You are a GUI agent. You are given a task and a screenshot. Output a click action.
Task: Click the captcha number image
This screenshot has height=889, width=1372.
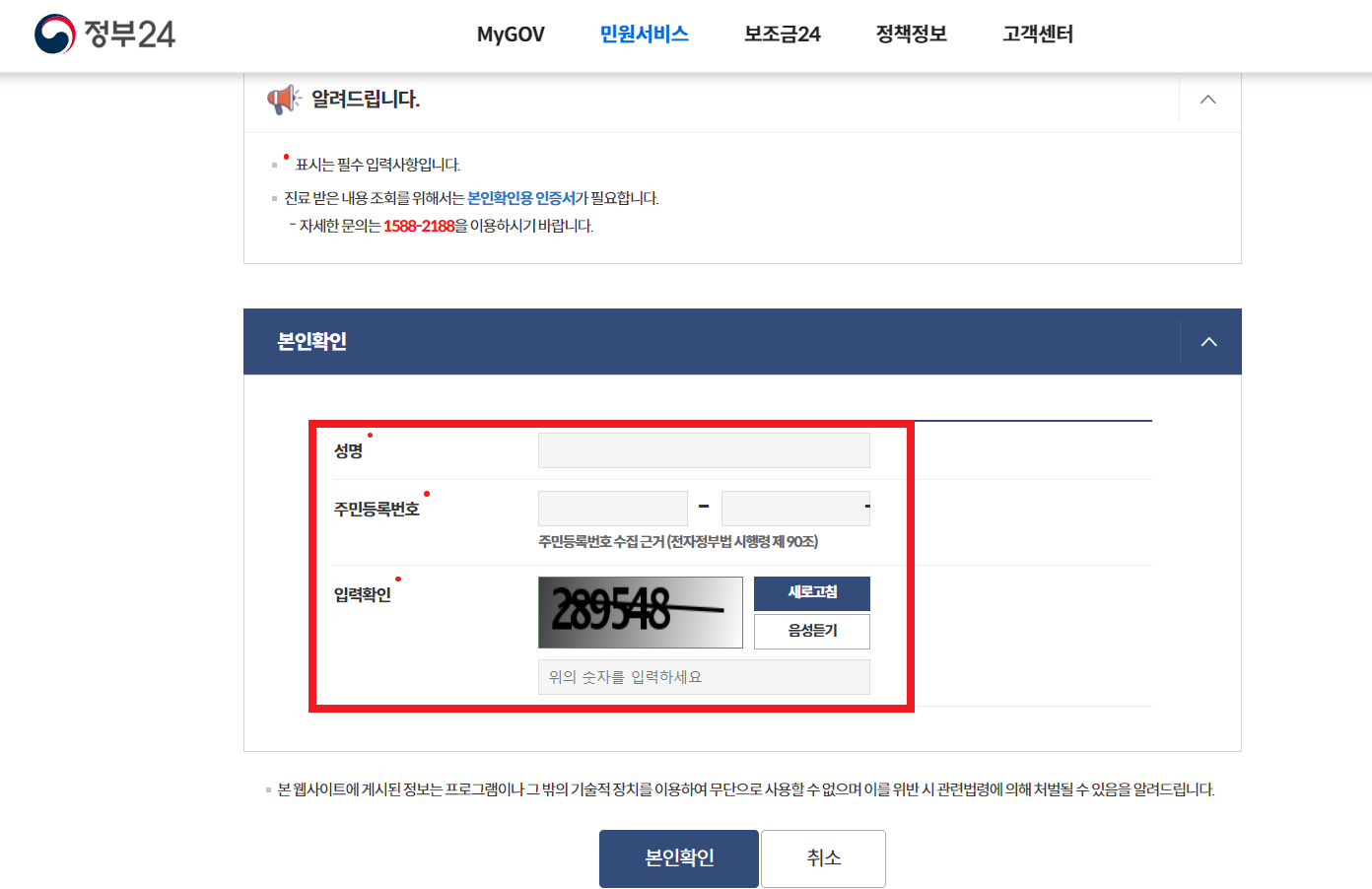tap(641, 612)
